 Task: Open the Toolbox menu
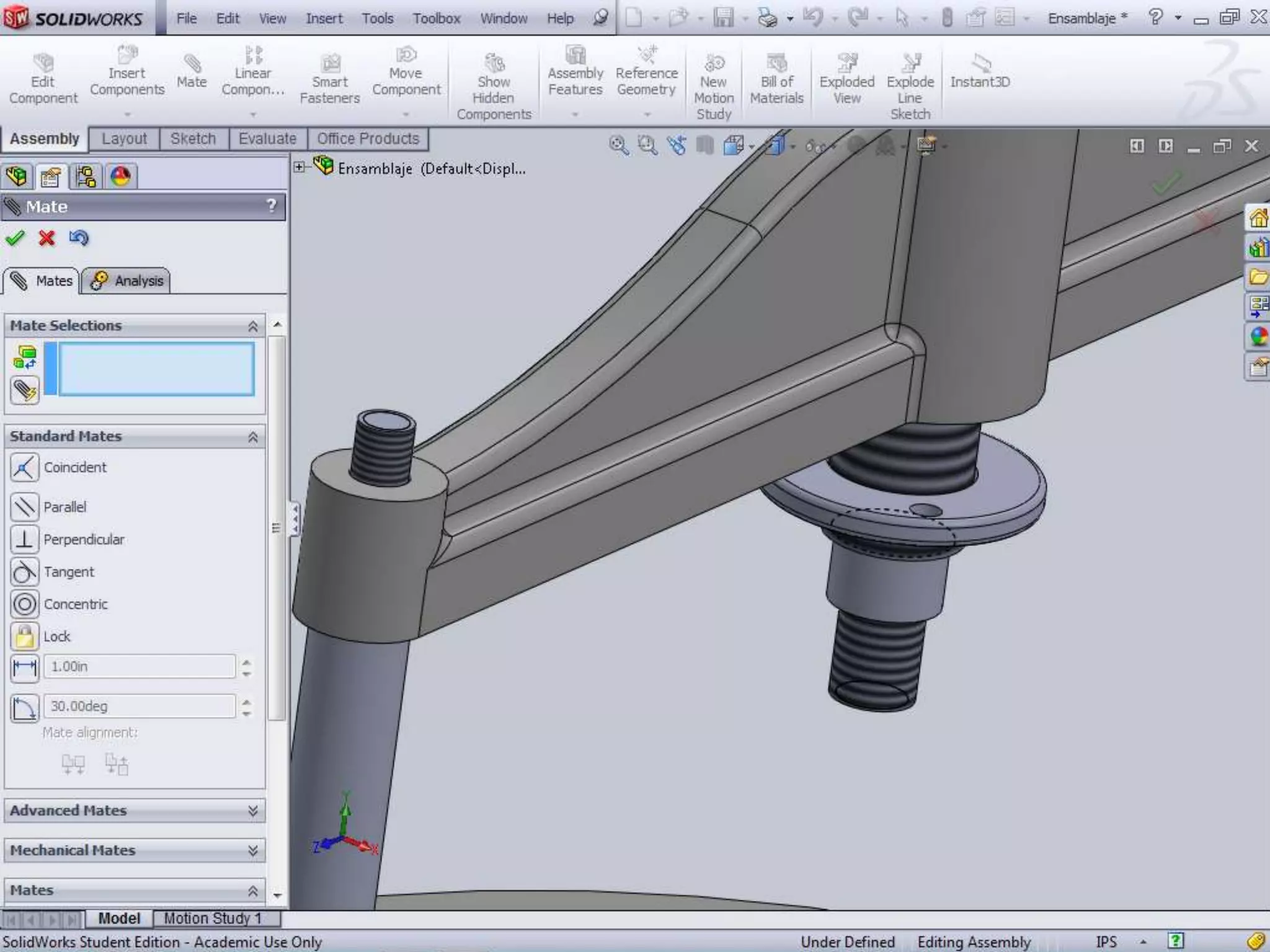437,19
